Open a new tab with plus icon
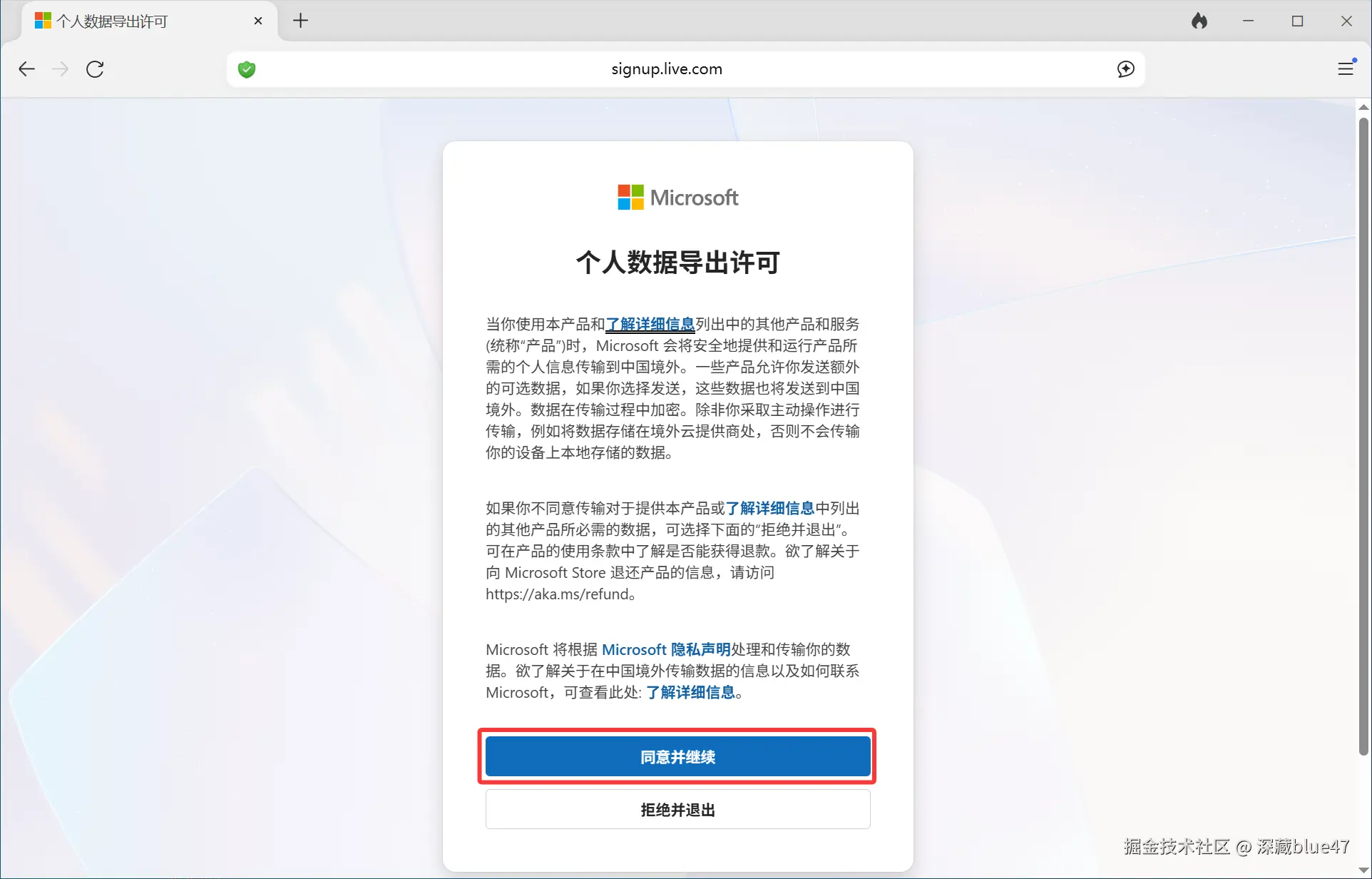This screenshot has width=1372, height=879. click(301, 21)
